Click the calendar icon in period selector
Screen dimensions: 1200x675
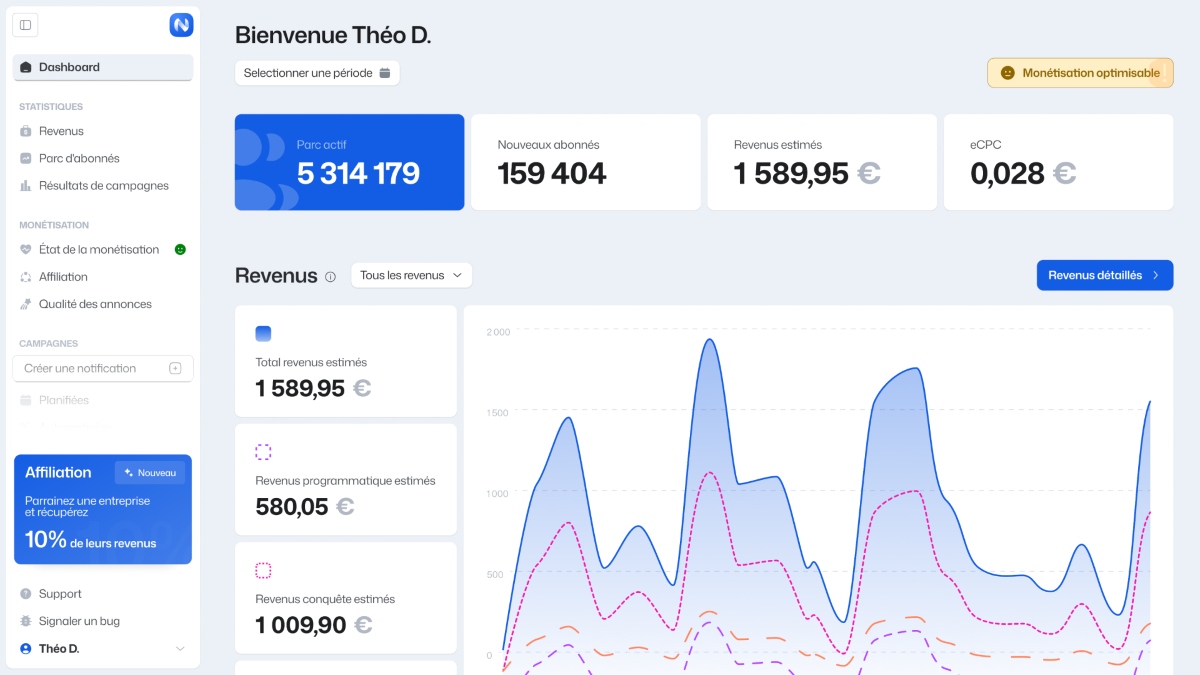[x=385, y=73]
